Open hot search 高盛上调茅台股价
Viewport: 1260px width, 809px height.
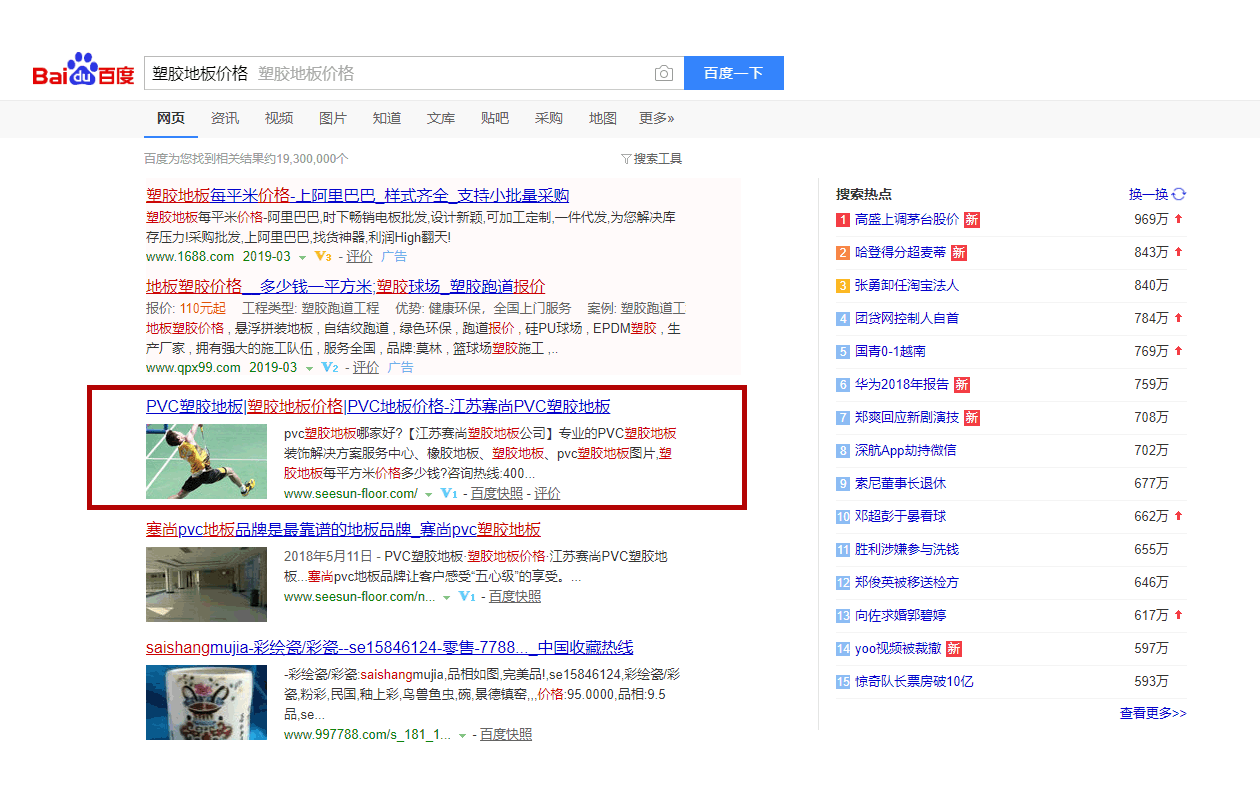(907, 219)
